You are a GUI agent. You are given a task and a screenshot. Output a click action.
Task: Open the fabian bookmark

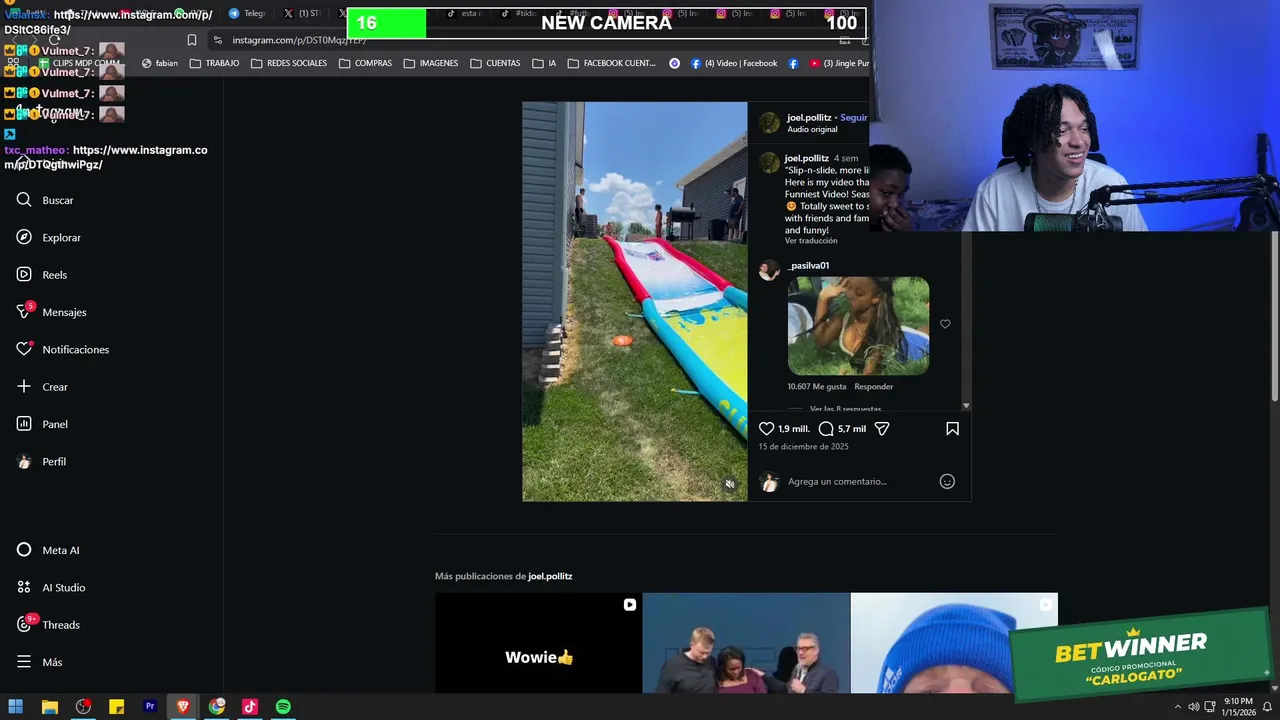160,63
